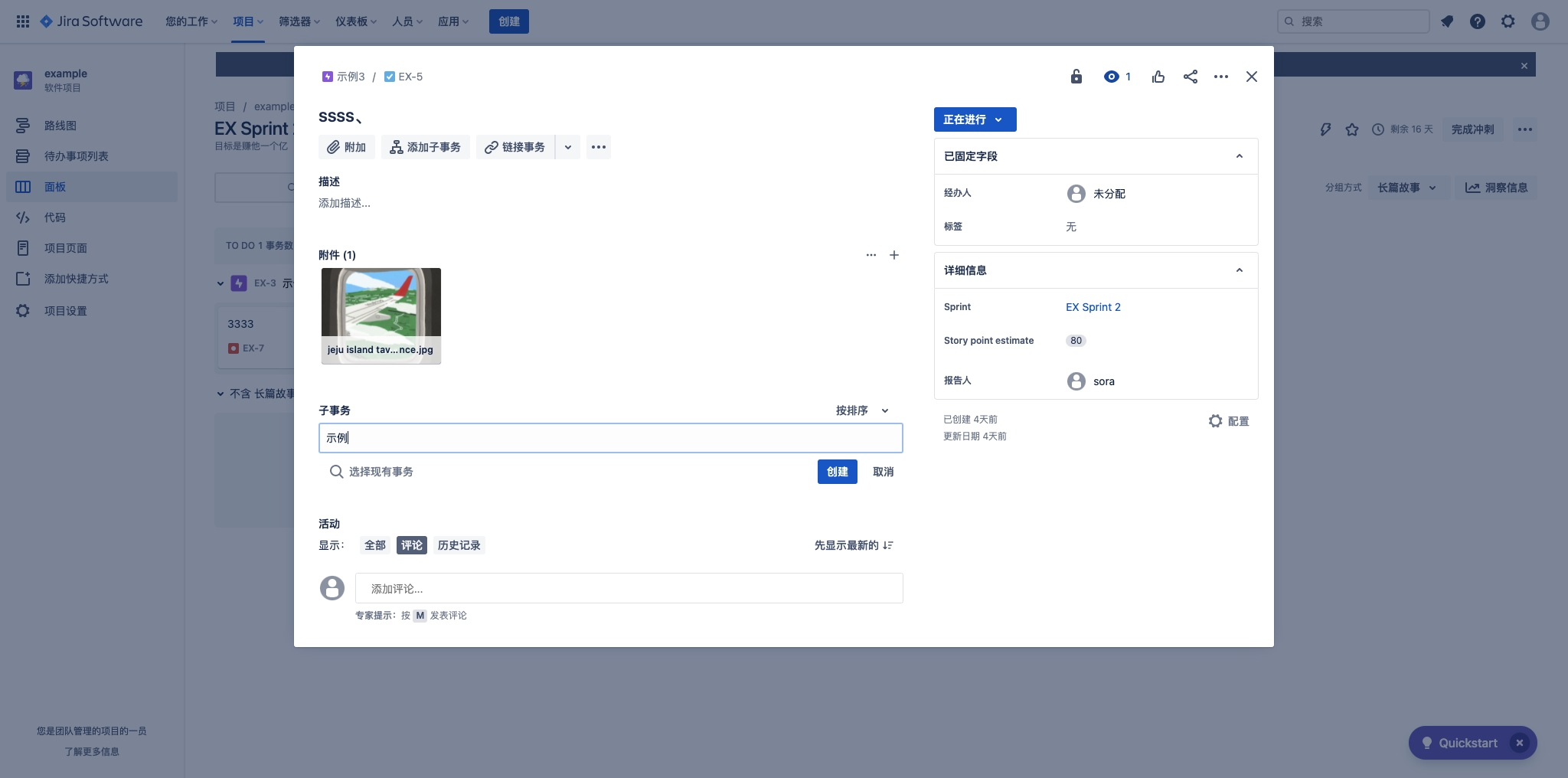Open 代码 in sidebar
This screenshot has width=1568, height=778.
click(92, 217)
